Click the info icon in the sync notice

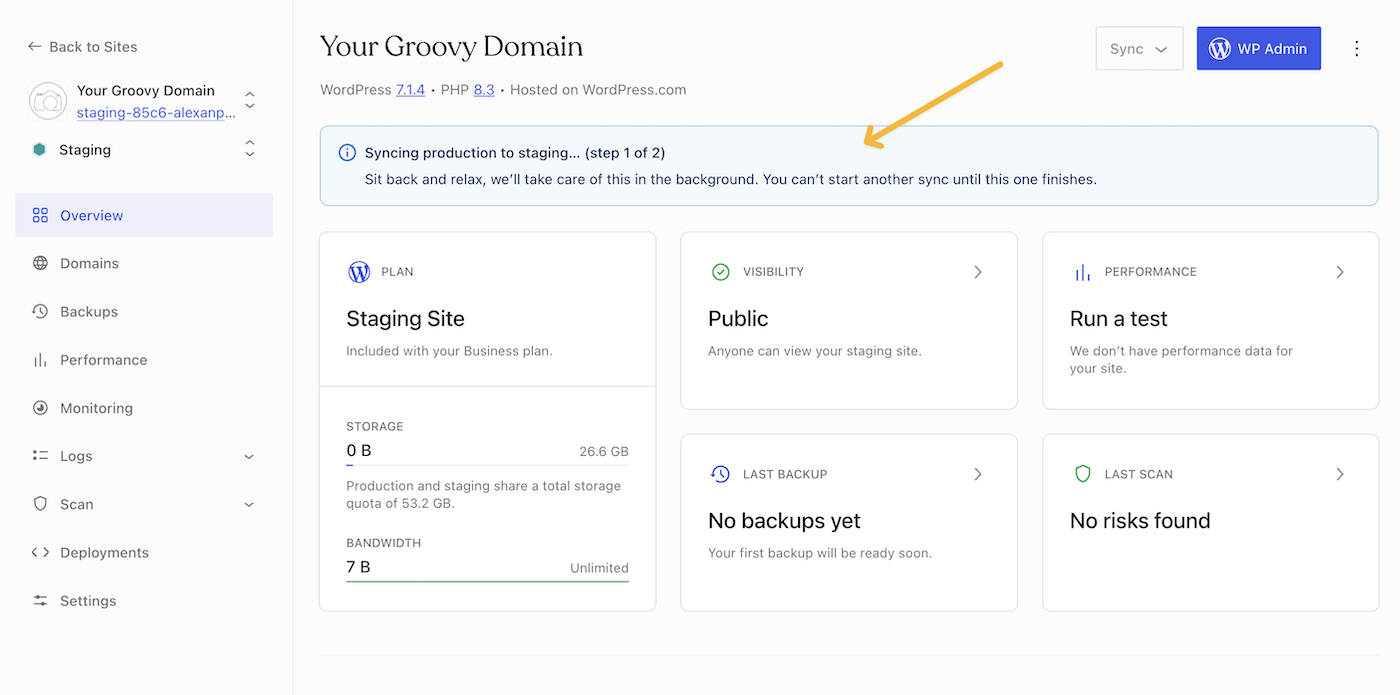coord(347,153)
